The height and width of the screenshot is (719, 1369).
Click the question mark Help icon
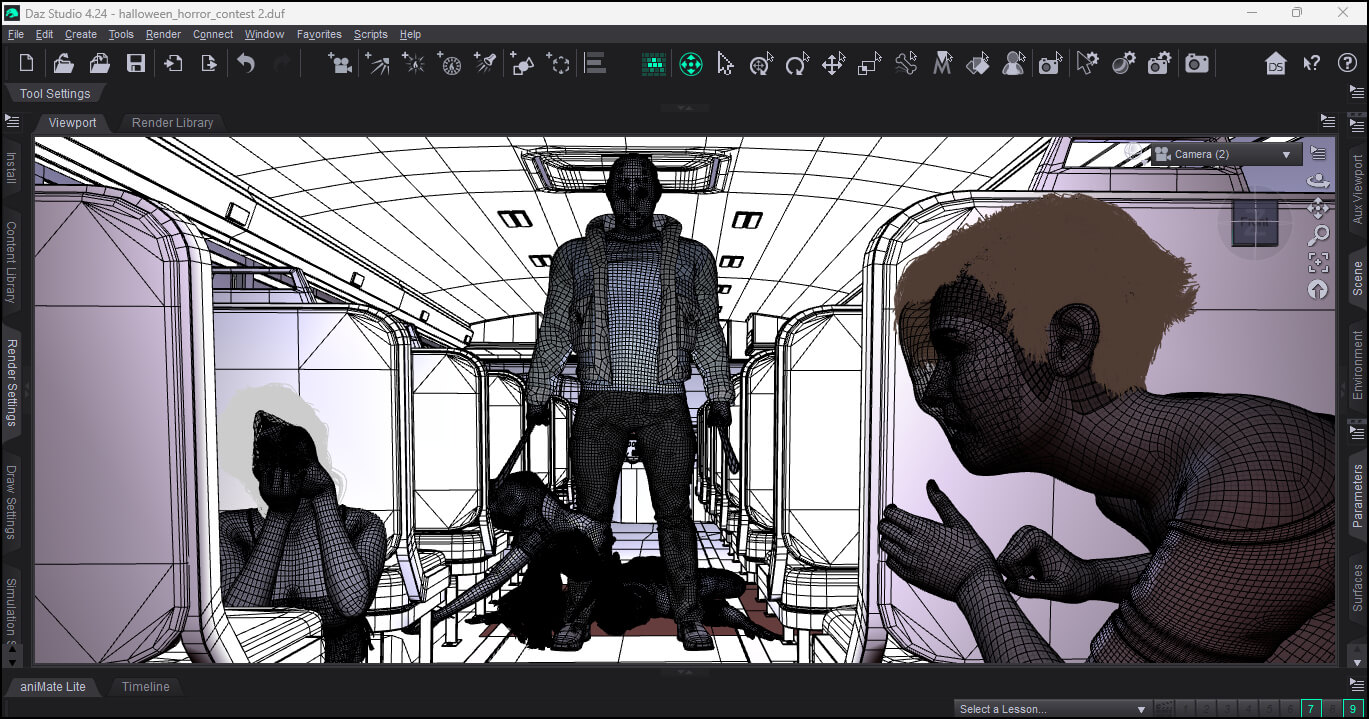(1347, 64)
